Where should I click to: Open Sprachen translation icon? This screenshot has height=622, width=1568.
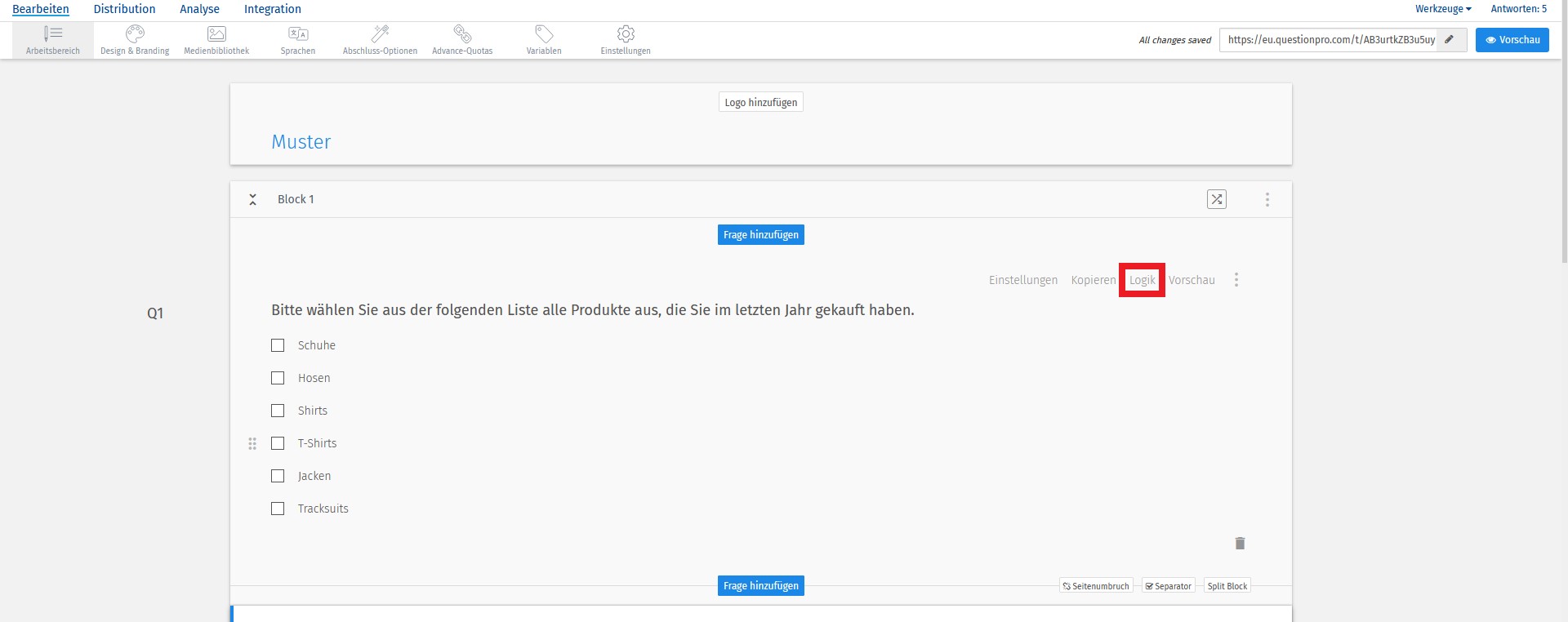(x=298, y=33)
